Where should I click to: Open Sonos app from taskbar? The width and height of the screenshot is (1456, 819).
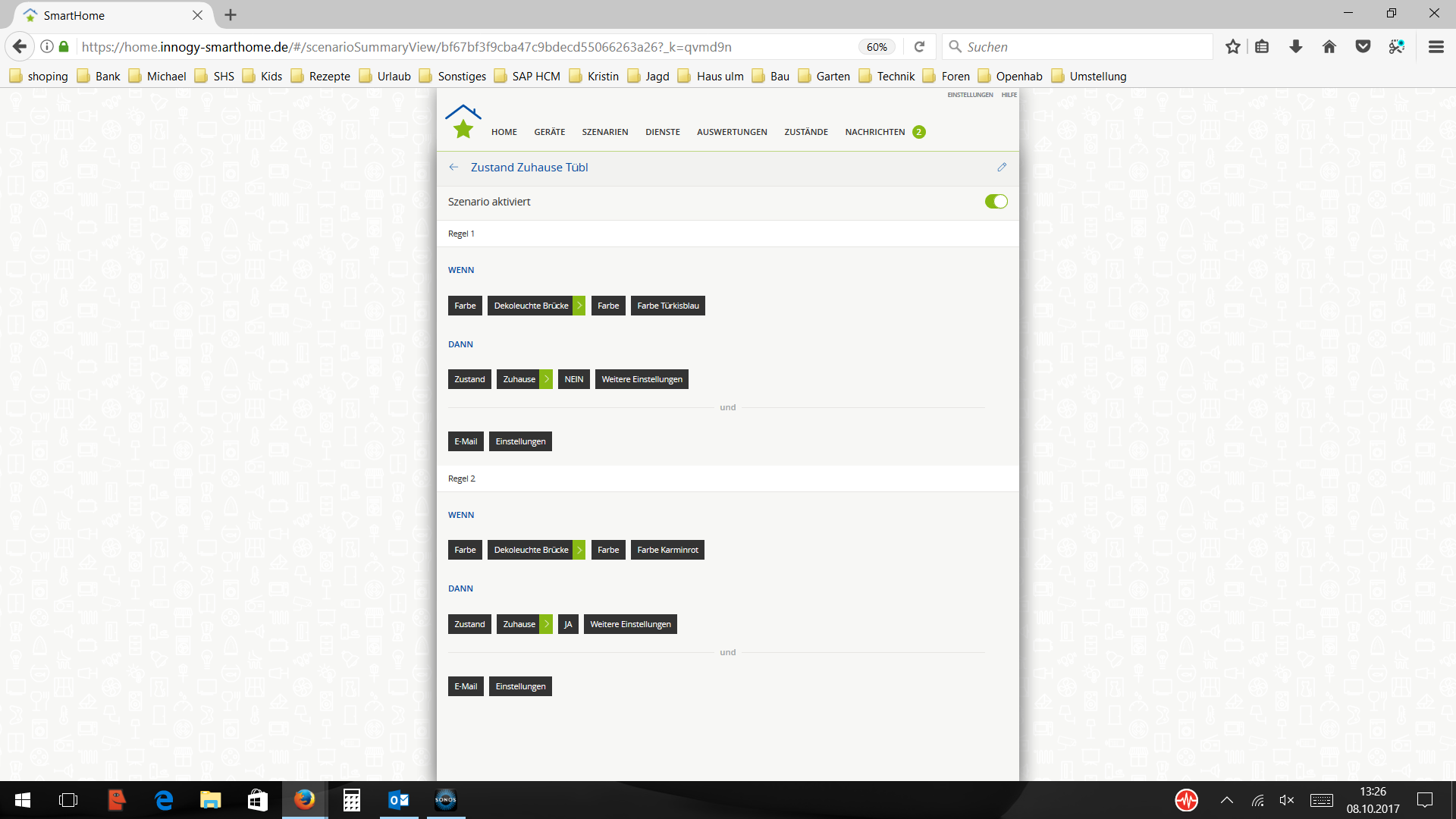point(445,800)
